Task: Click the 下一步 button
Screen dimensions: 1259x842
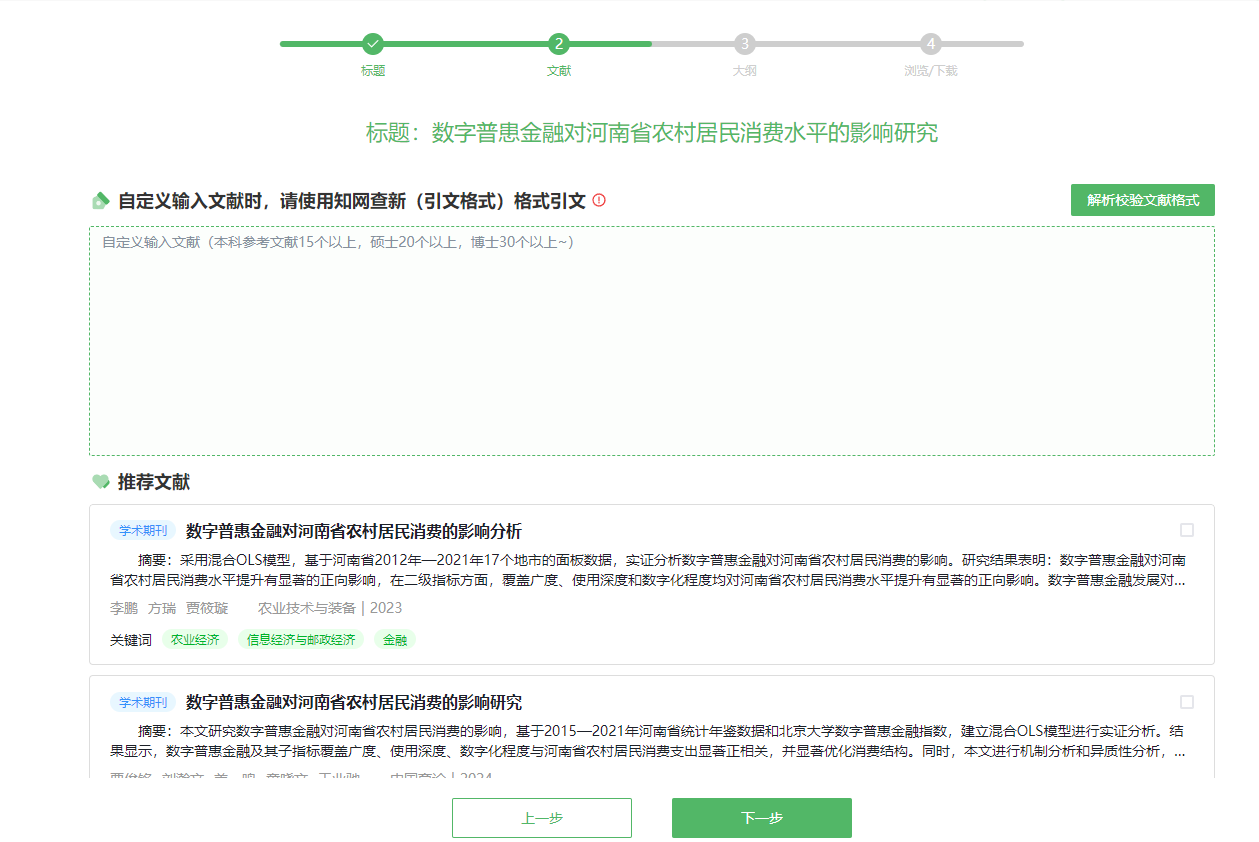Action: (762, 818)
